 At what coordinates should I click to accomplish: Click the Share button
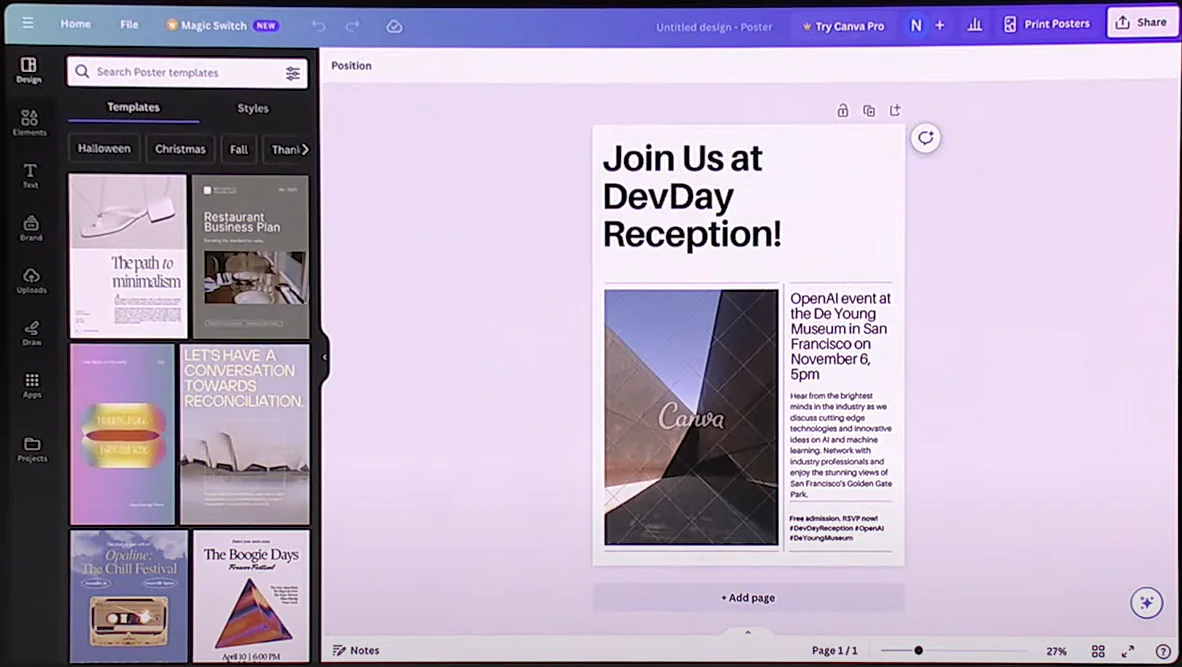[1141, 22]
